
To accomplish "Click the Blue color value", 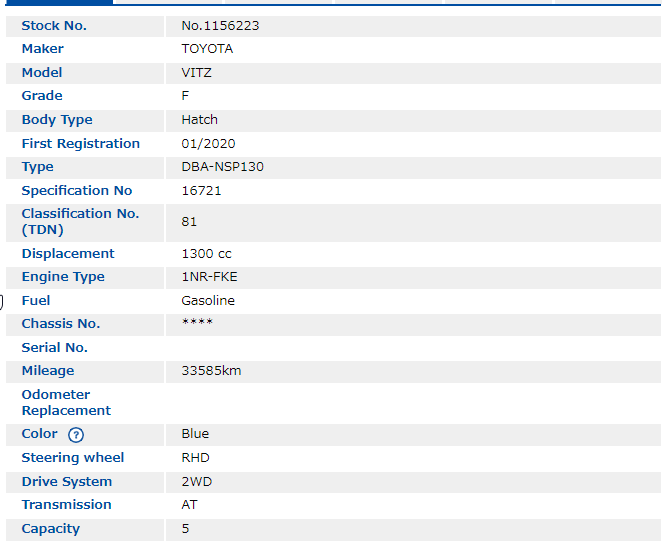I will [x=195, y=434].
